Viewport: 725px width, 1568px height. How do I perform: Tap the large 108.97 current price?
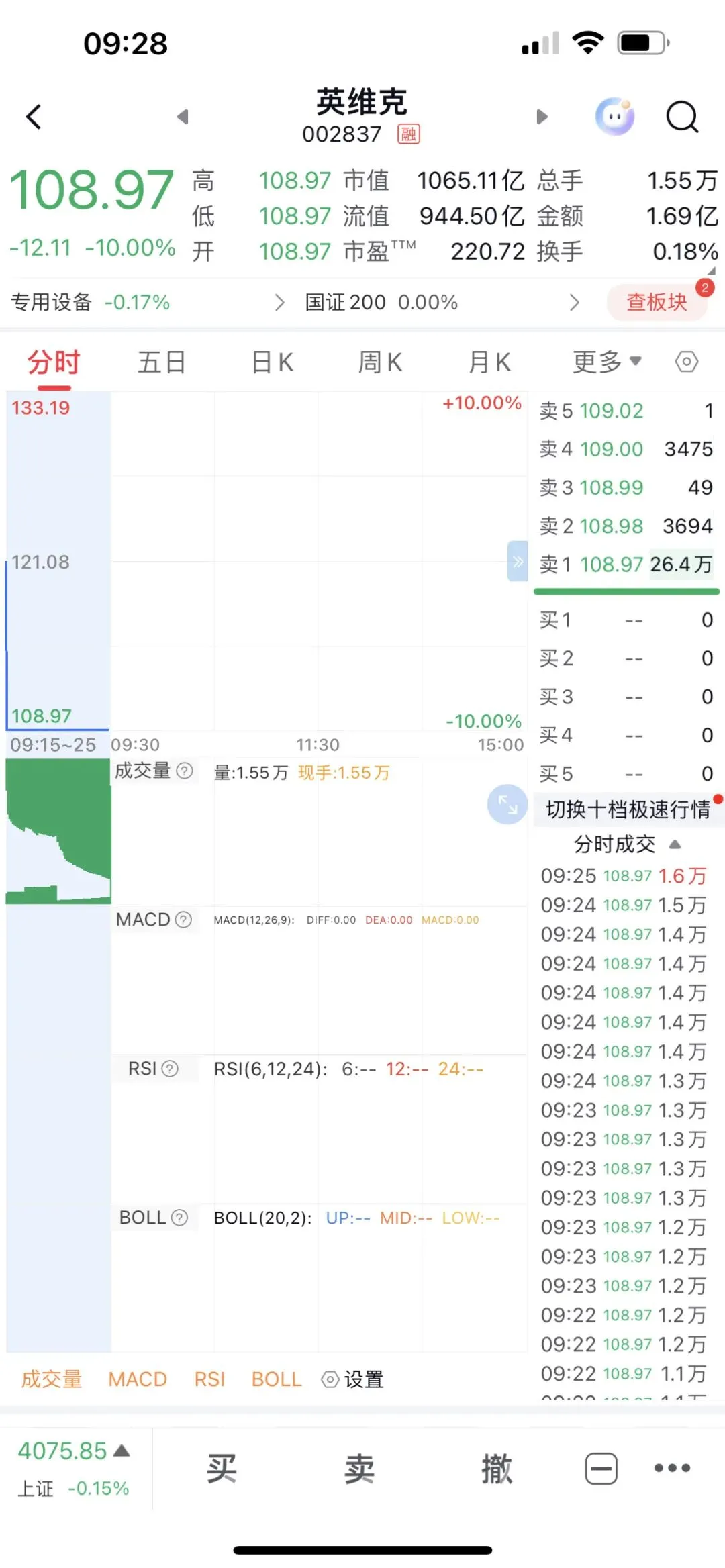coord(91,190)
